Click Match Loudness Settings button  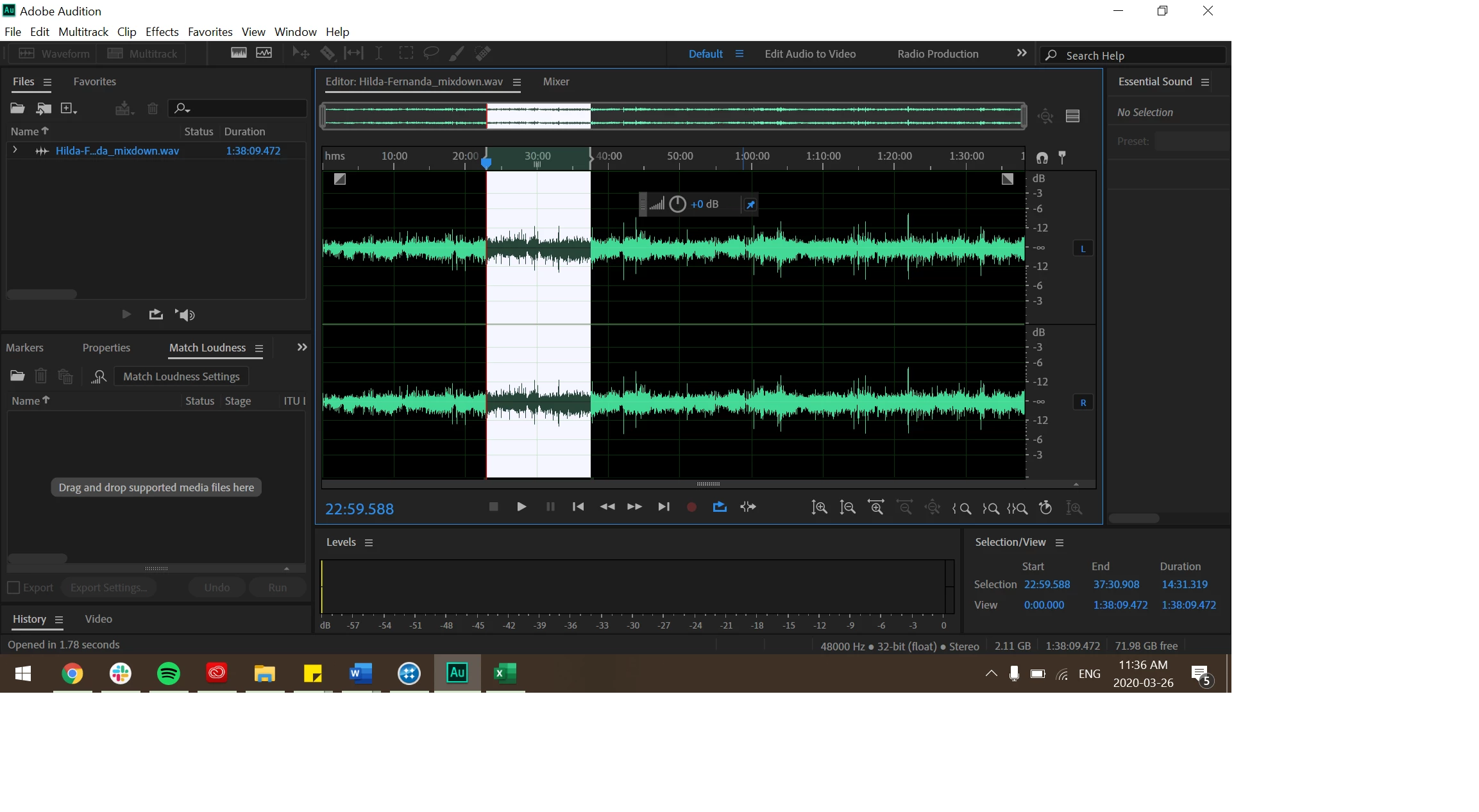tap(181, 376)
